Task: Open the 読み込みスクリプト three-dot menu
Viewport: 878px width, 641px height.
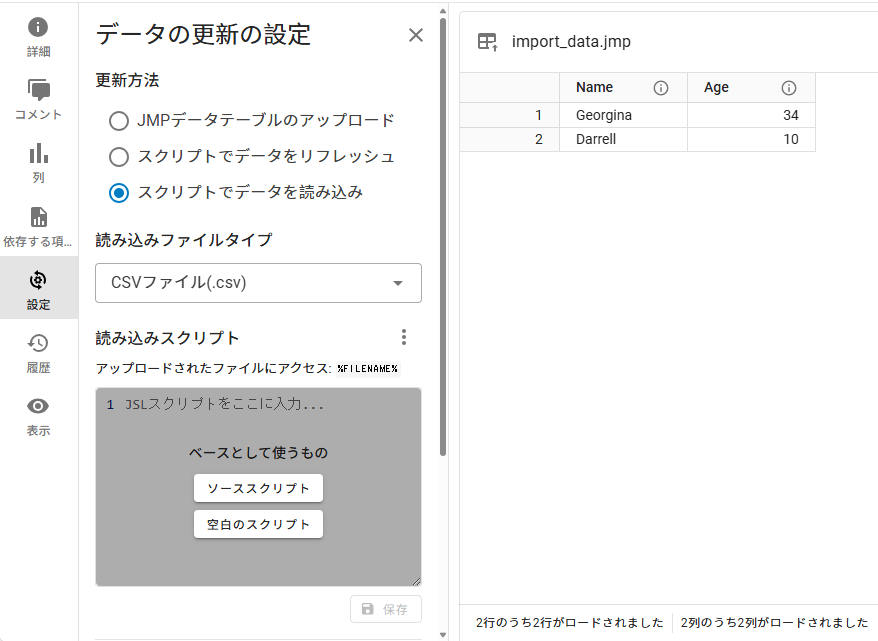Action: pyautogui.click(x=404, y=337)
